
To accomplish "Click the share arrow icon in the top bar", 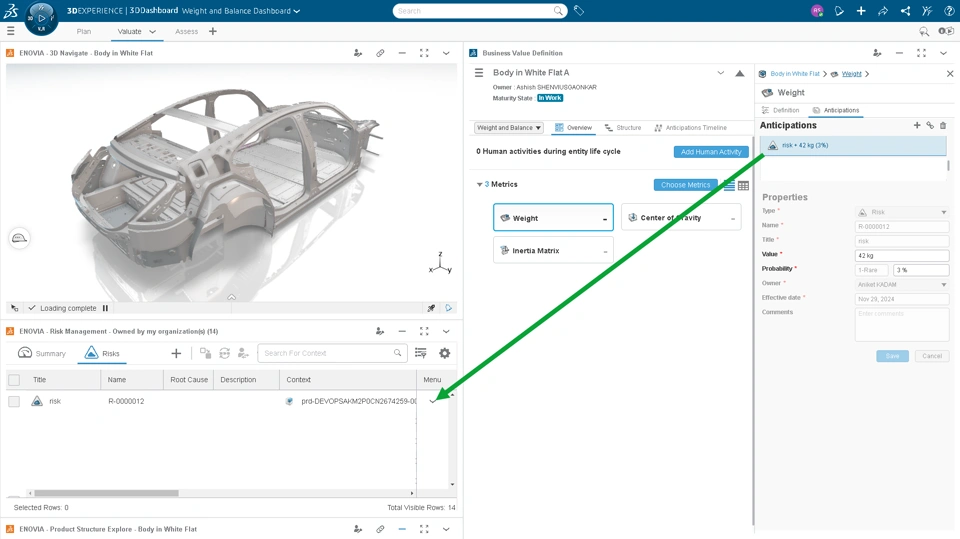I will [883, 10].
